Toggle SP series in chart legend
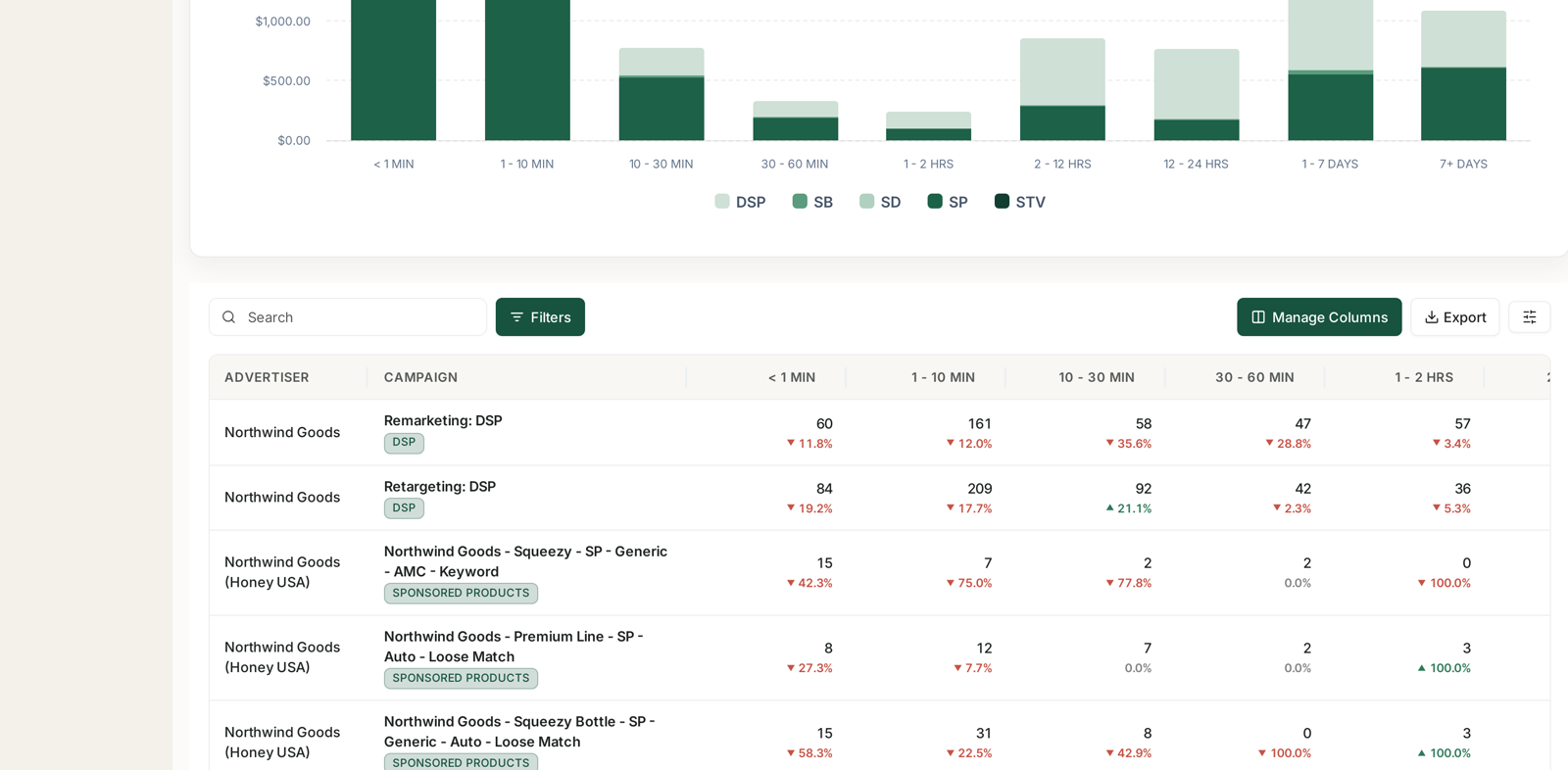This screenshot has height=770, width=1568. (x=948, y=202)
